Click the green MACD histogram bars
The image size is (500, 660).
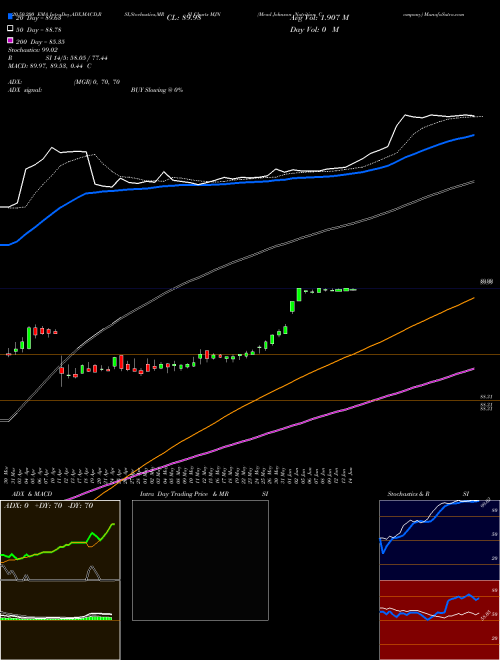pyautogui.click(x=56, y=618)
